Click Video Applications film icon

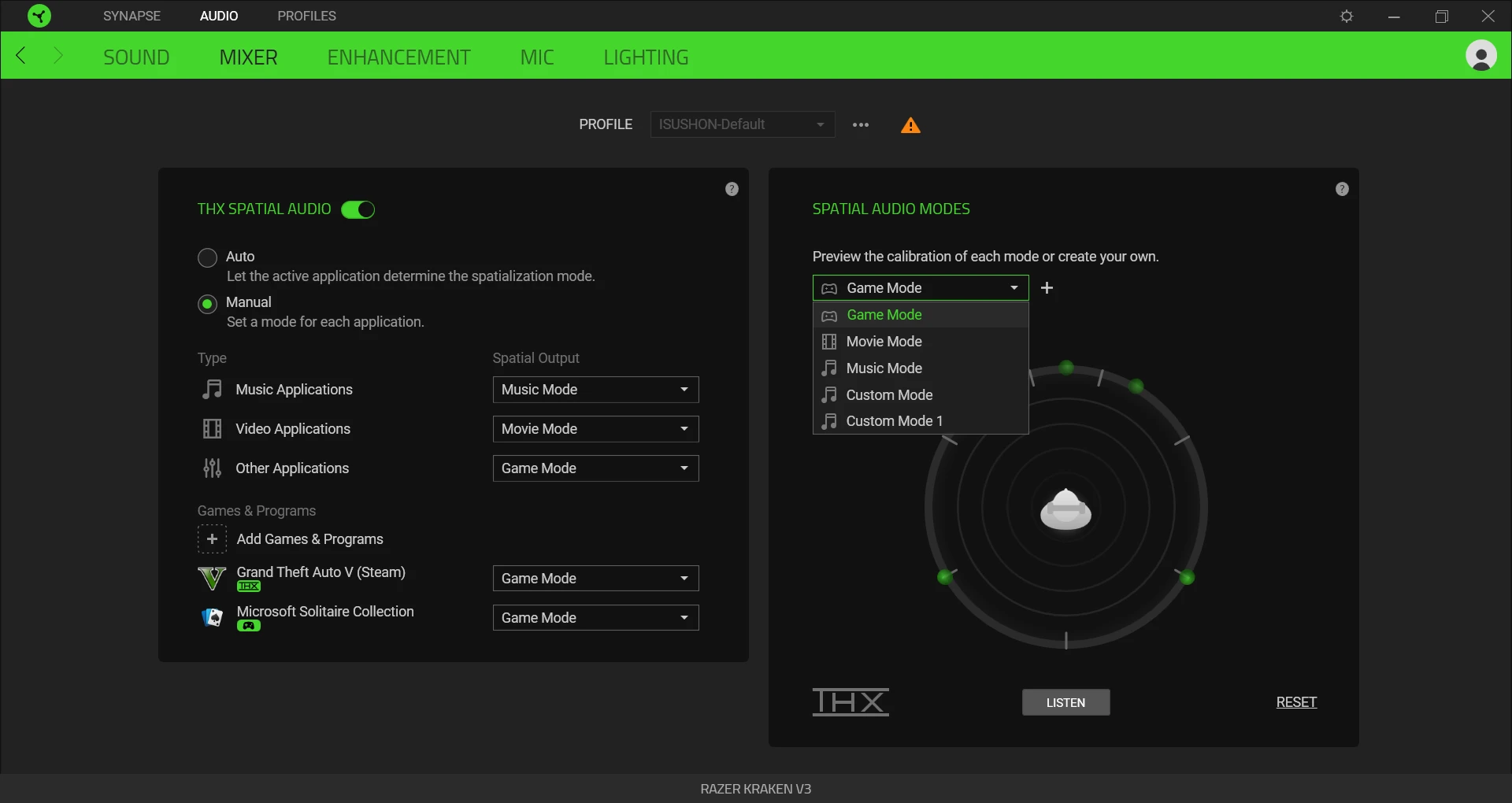click(x=212, y=429)
